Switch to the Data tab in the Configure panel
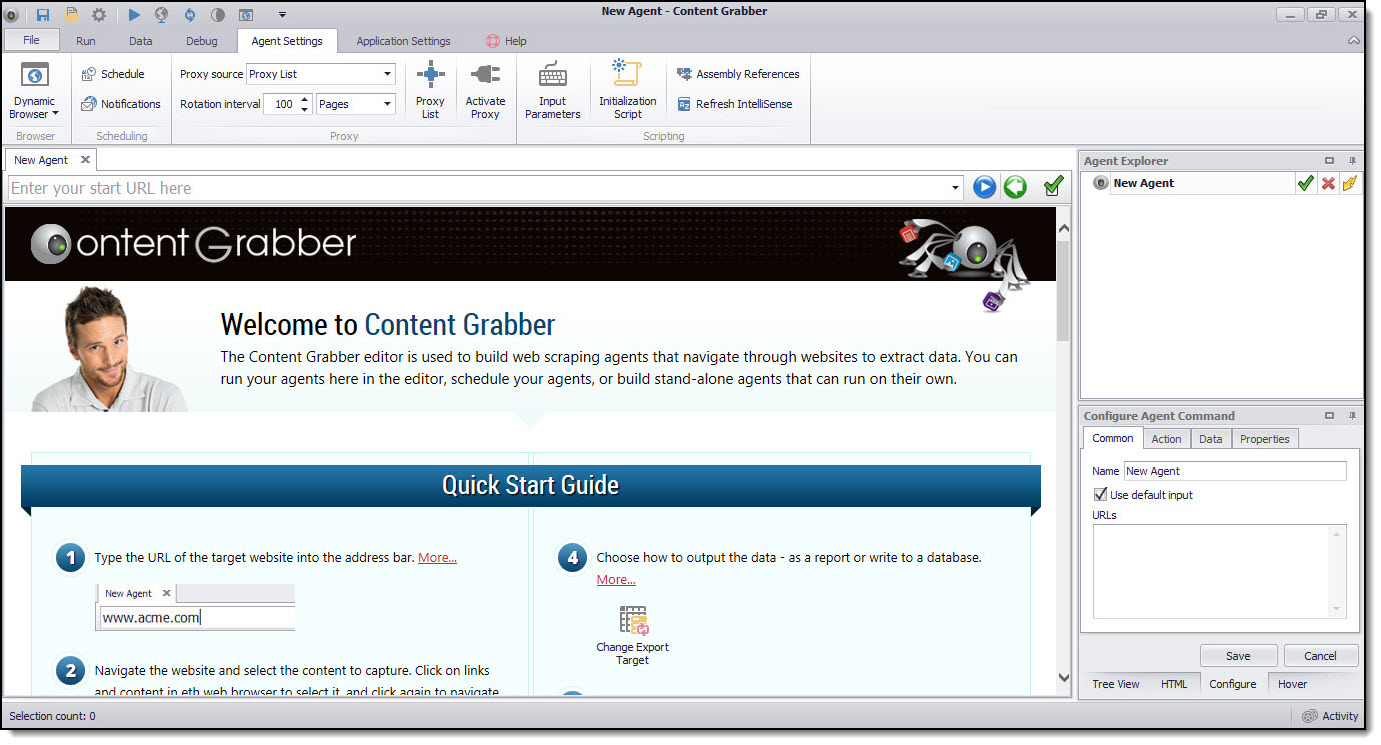Screen dimensions: 1381x745 (x=1210, y=439)
